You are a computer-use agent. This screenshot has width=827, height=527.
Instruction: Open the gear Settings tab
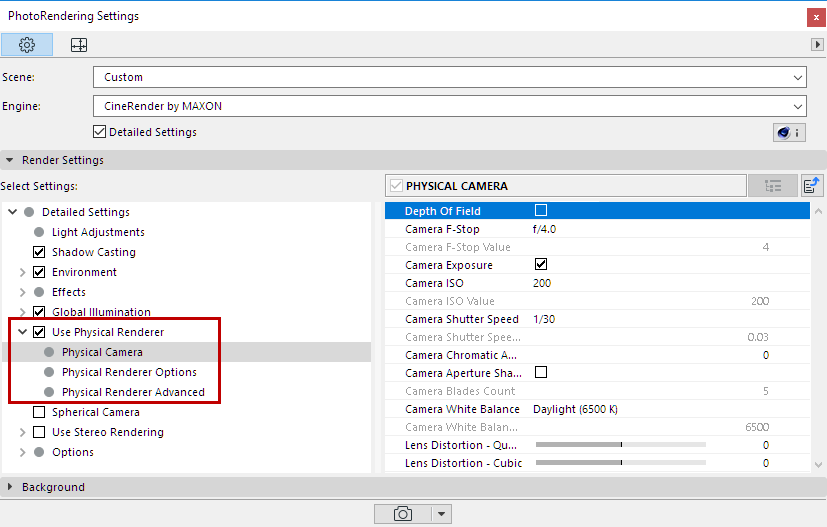(27, 45)
